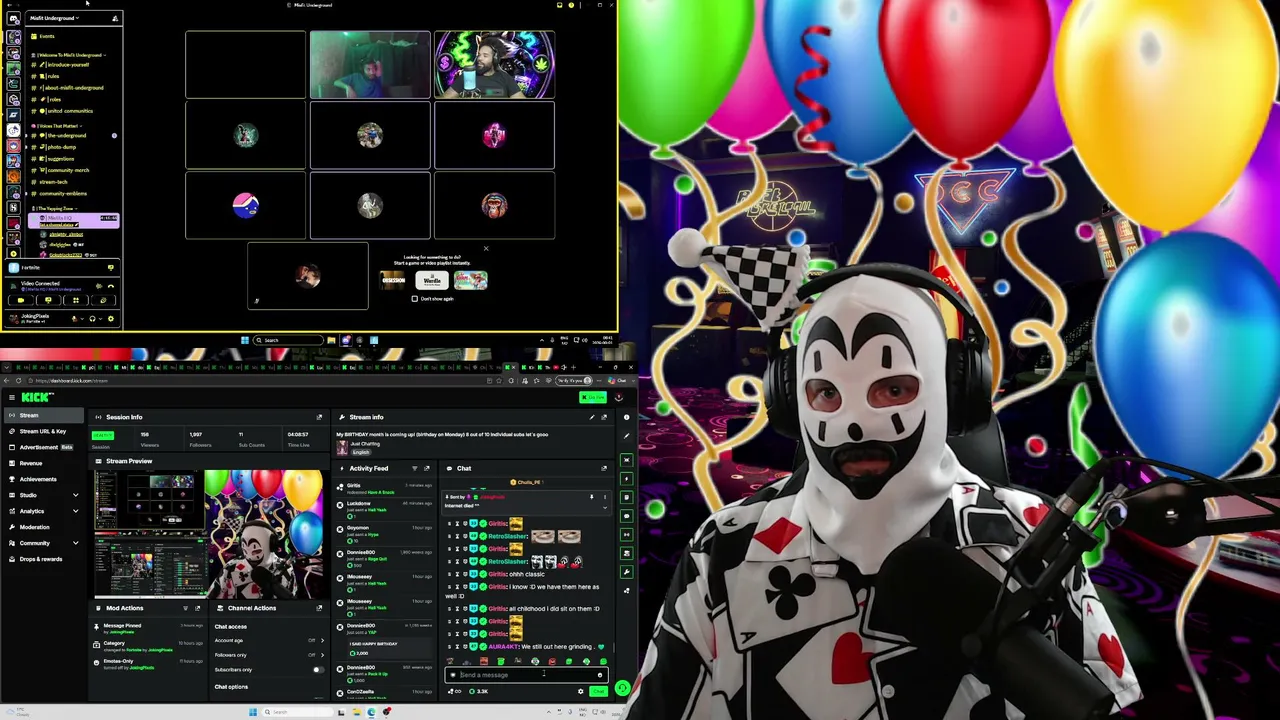Click the wrench icon in Kick's right toolbar
Viewport: 1280px width, 720px height.
coord(627,572)
